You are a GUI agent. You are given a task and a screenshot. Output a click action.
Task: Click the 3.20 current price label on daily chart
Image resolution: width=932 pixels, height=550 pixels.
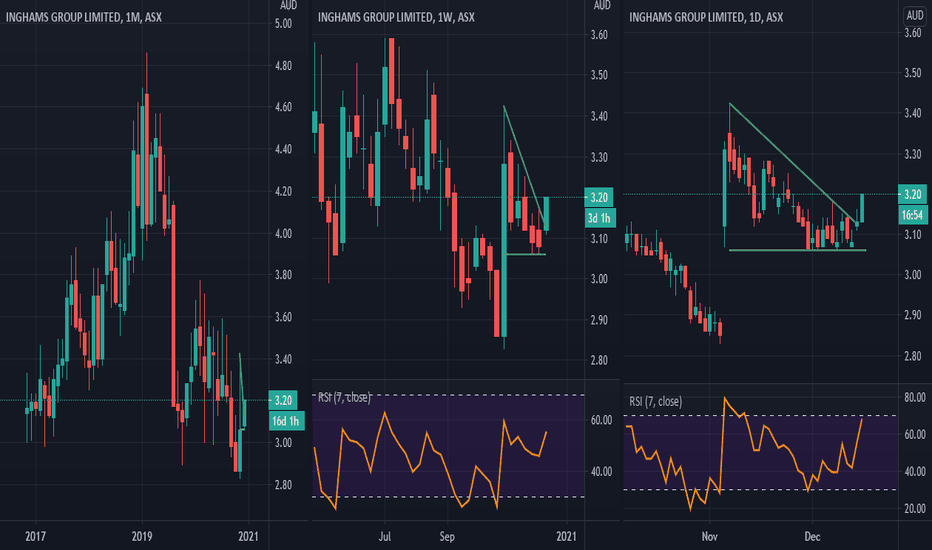point(912,194)
